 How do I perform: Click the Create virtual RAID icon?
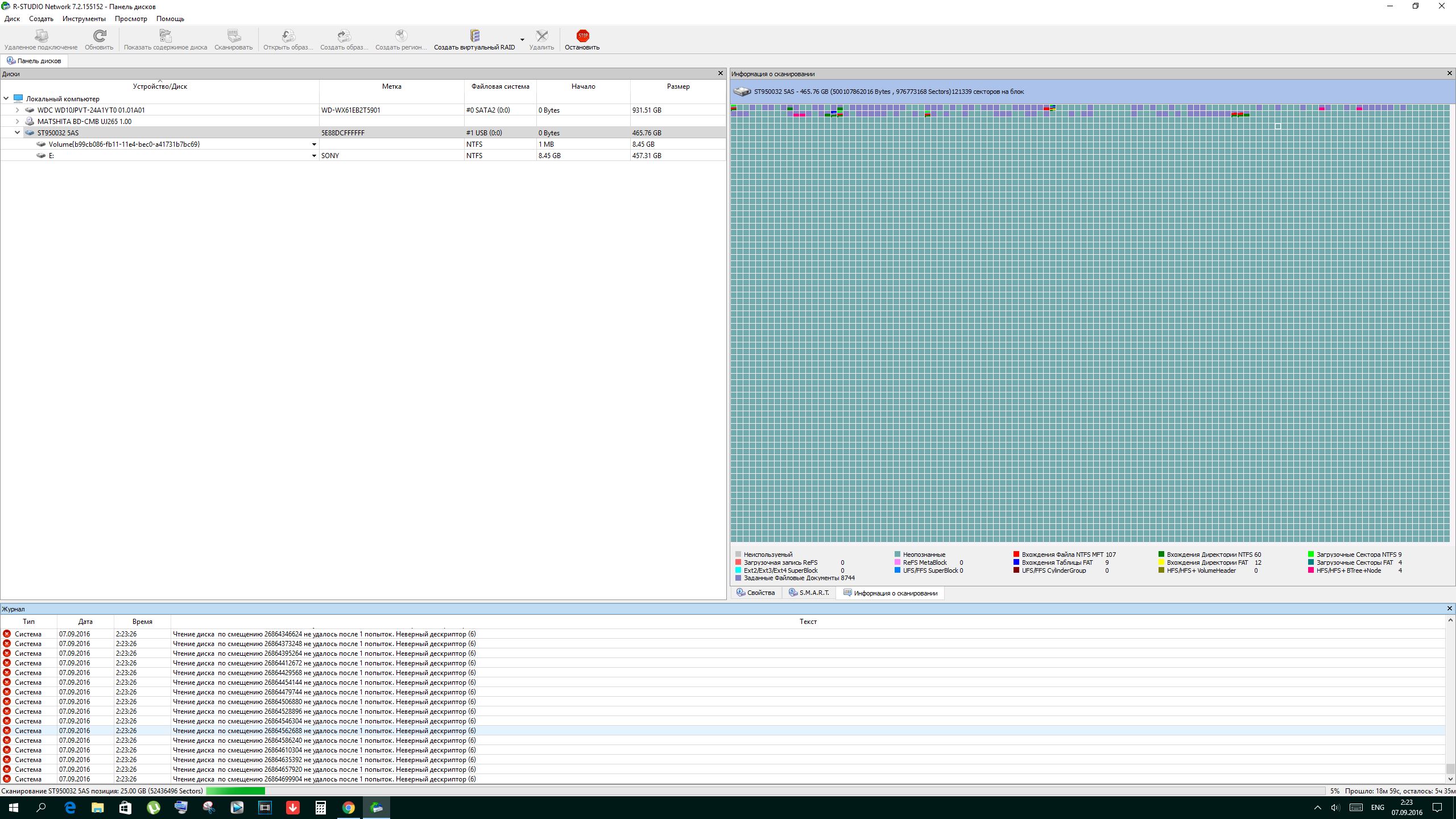474,37
